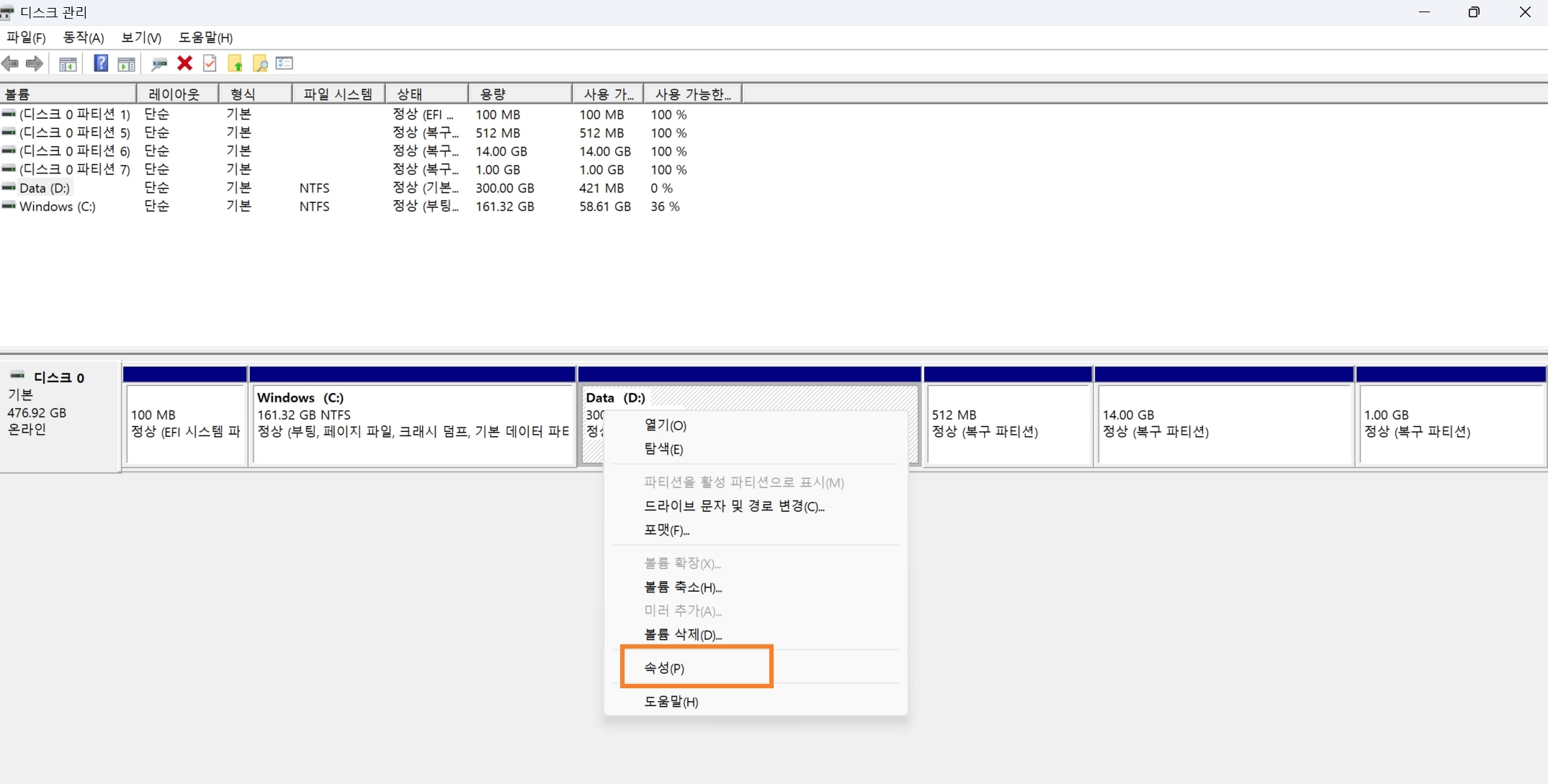
Task: Choose 포맷(F) in the context menu
Action: pyautogui.click(x=665, y=531)
